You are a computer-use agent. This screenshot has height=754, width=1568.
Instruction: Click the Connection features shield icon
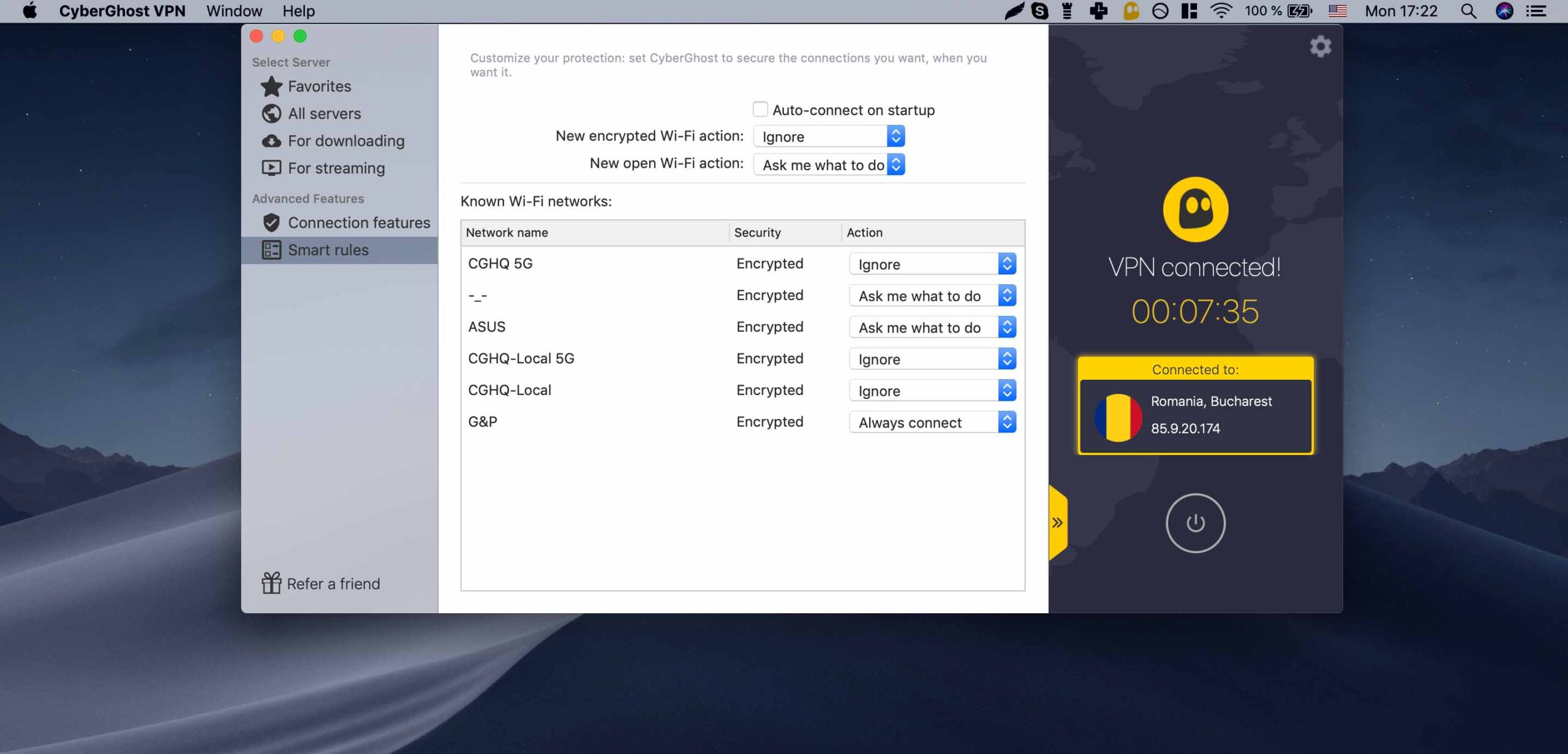click(x=271, y=222)
